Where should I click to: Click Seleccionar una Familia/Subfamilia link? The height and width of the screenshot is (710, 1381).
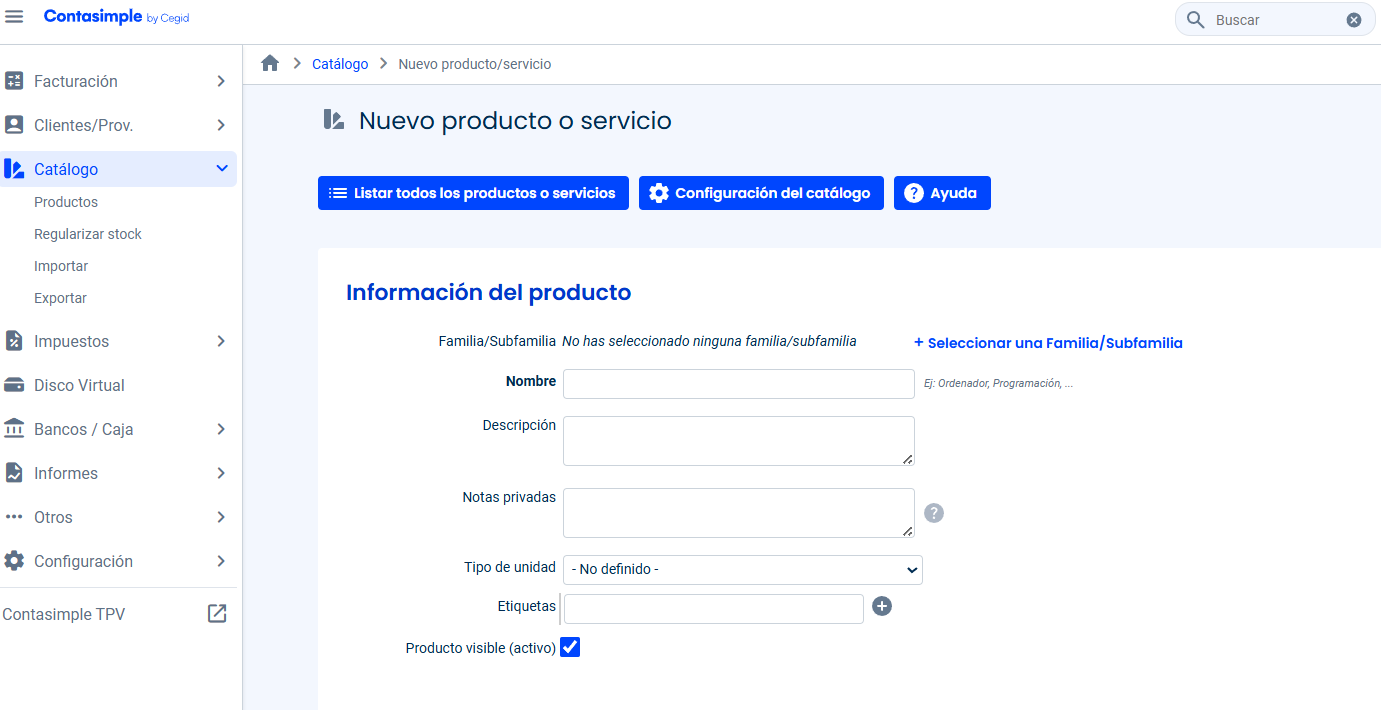click(1048, 343)
